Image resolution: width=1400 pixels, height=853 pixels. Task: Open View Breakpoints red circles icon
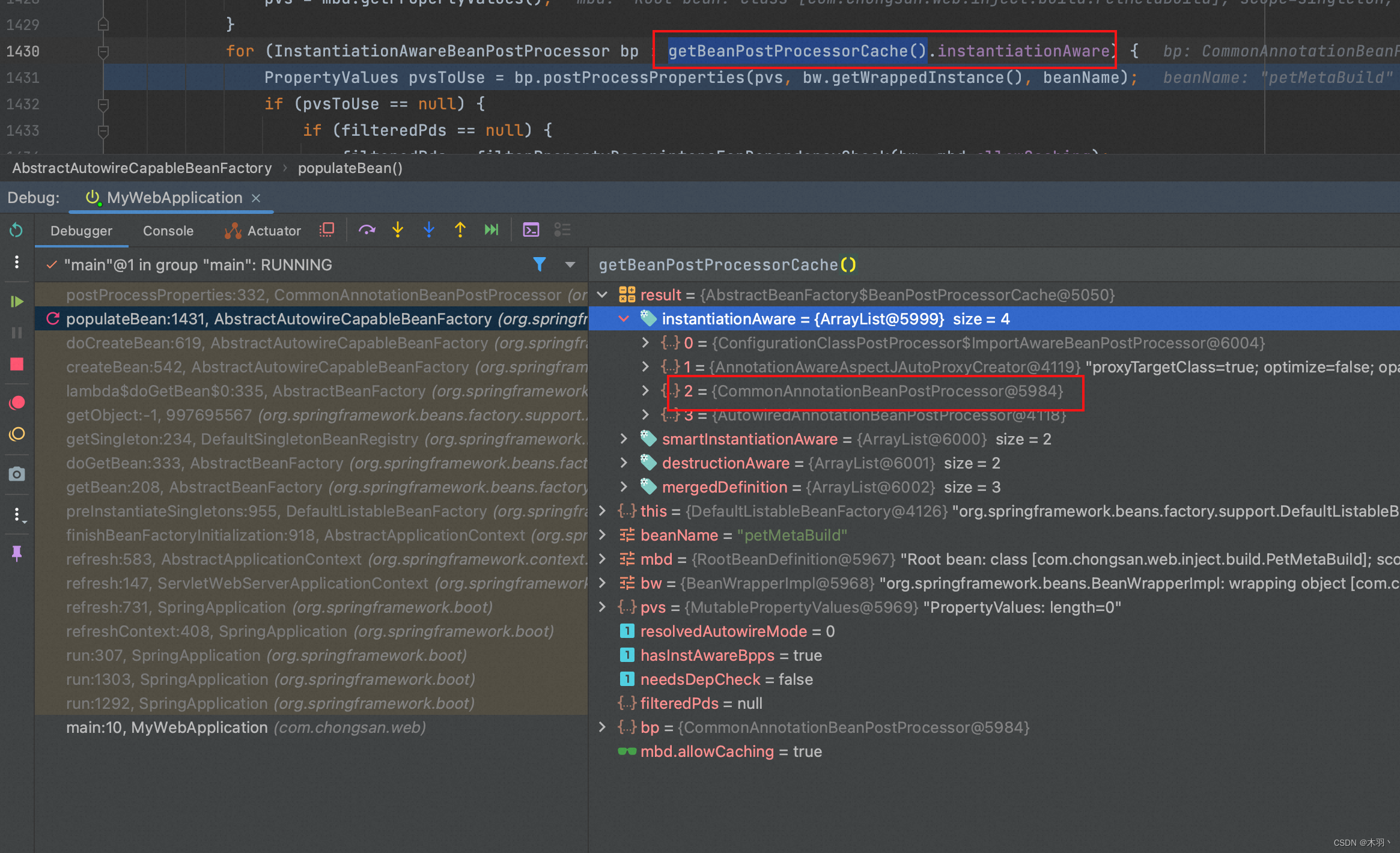(x=17, y=402)
